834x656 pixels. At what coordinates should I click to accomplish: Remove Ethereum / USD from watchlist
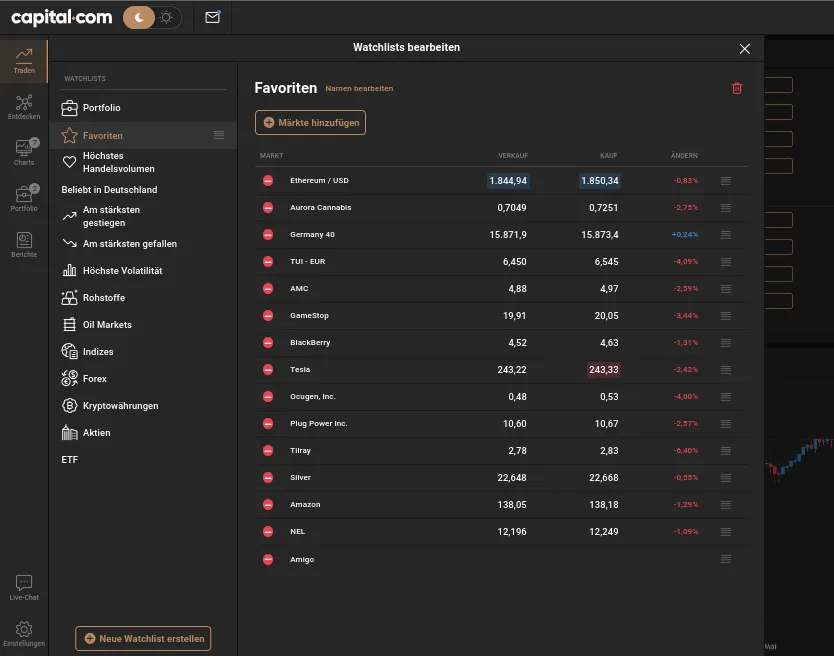268,181
